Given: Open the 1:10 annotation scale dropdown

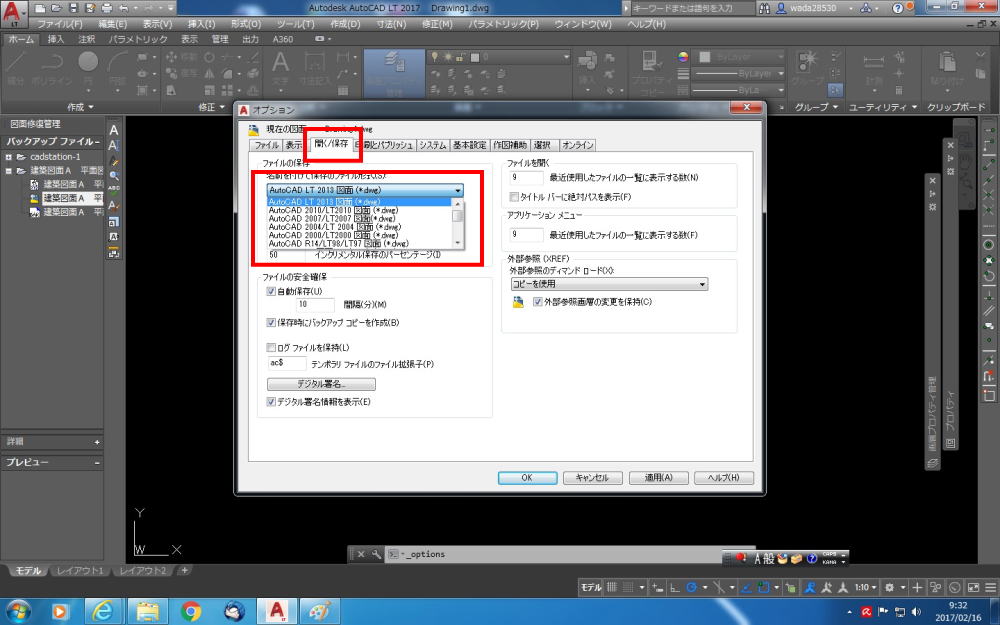Looking at the screenshot, I should click(x=866, y=587).
